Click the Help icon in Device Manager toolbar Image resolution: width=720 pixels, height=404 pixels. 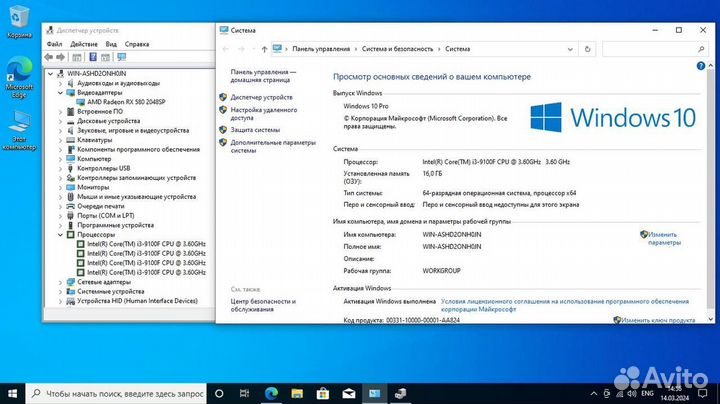click(93, 57)
